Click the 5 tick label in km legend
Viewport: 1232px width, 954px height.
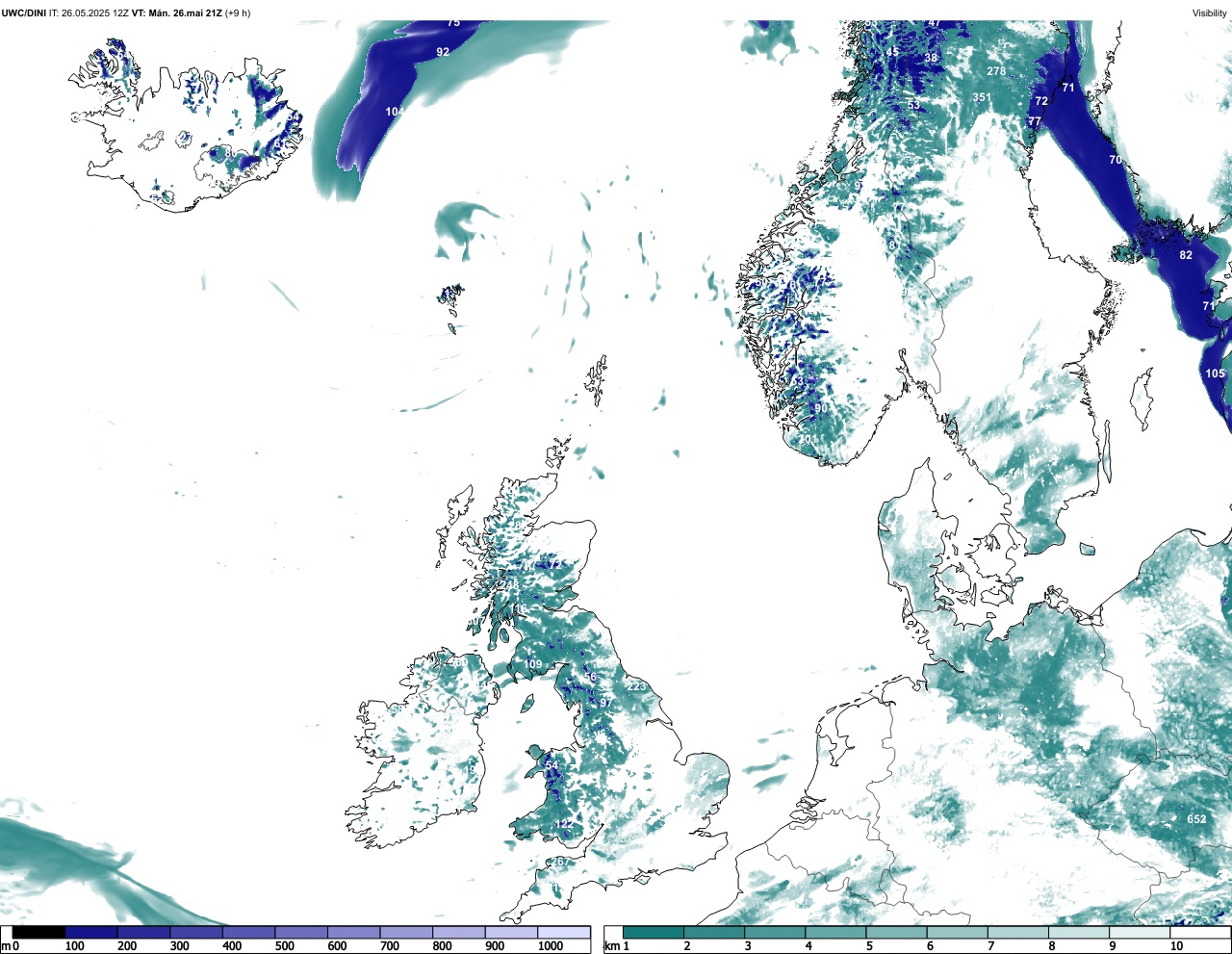(869, 946)
